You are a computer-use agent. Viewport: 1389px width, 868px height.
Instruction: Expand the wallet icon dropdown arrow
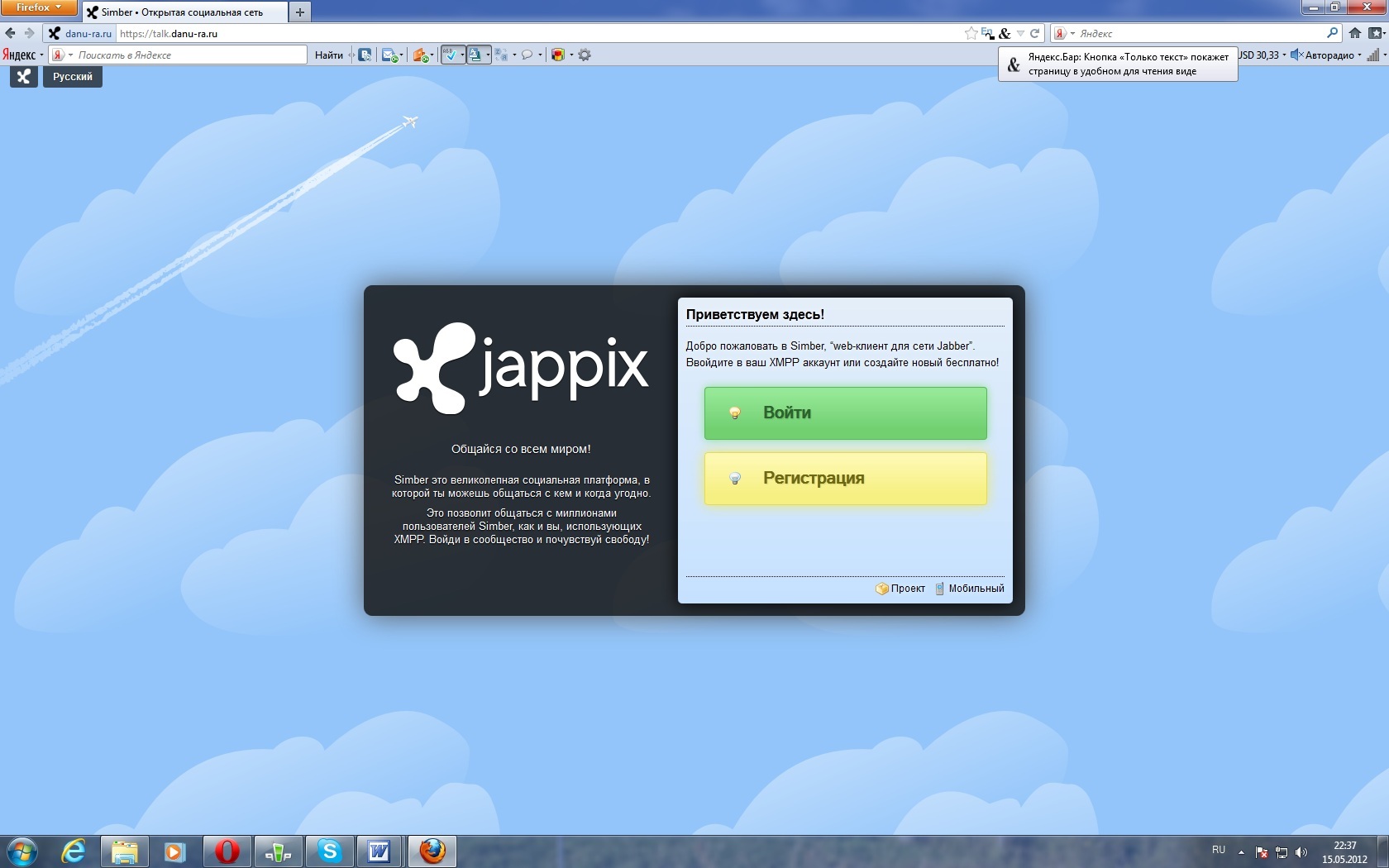432,55
